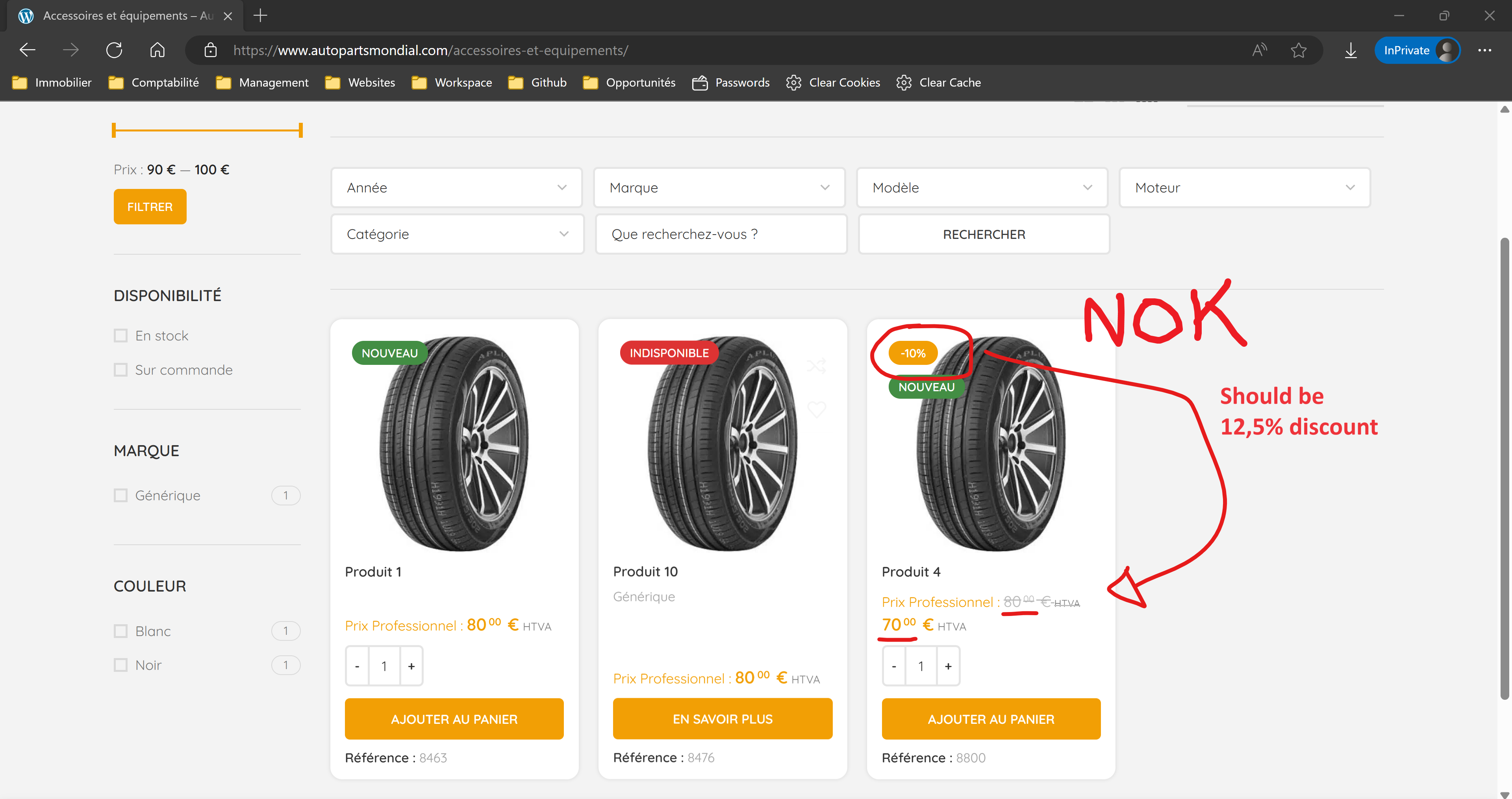Click the RECHERCHER button
1512x799 pixels.
click(984, 234)
